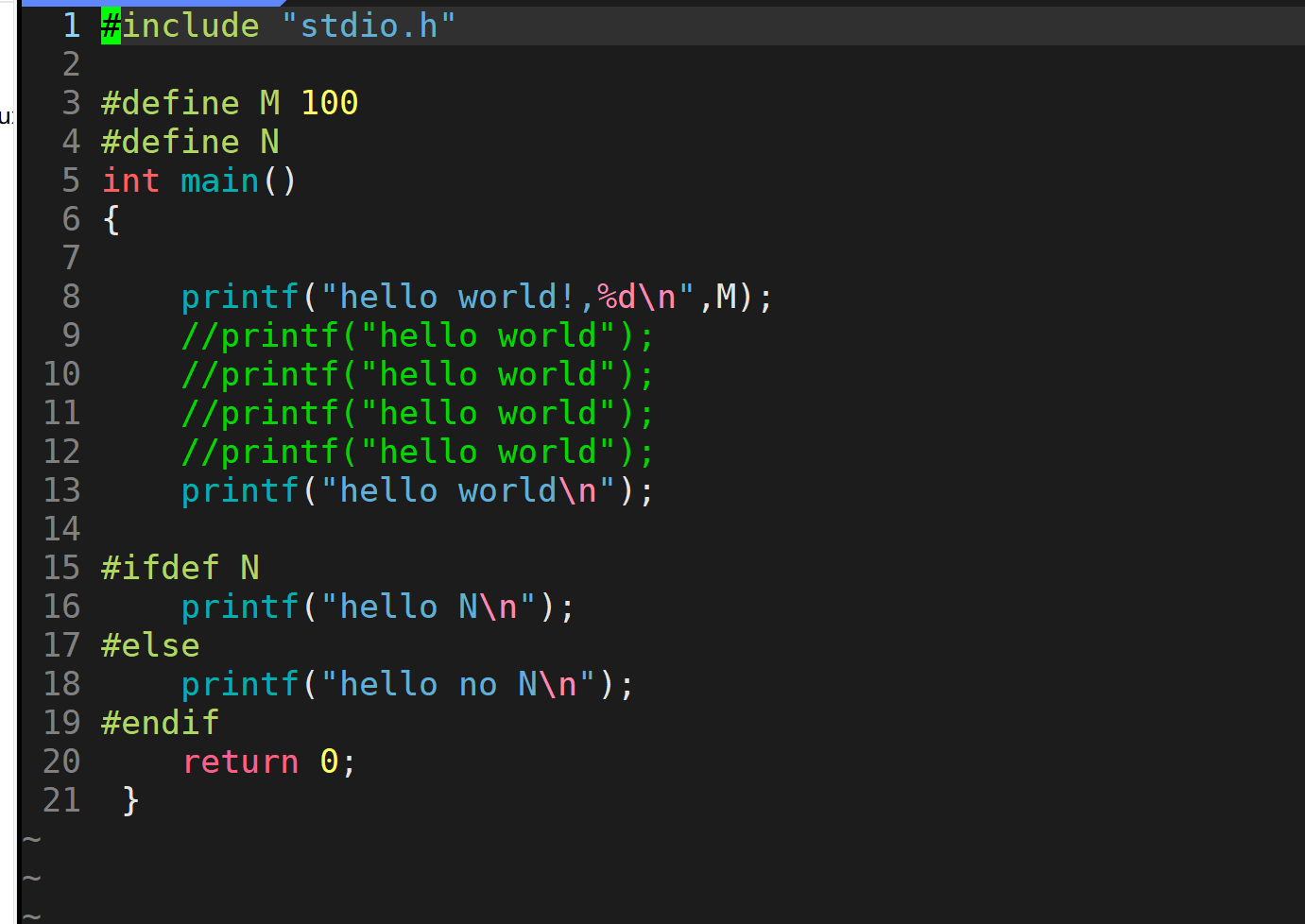Click line number 14 in gutter
Viewport: 1305px width, 924px height.
click(x=61, y=529)
